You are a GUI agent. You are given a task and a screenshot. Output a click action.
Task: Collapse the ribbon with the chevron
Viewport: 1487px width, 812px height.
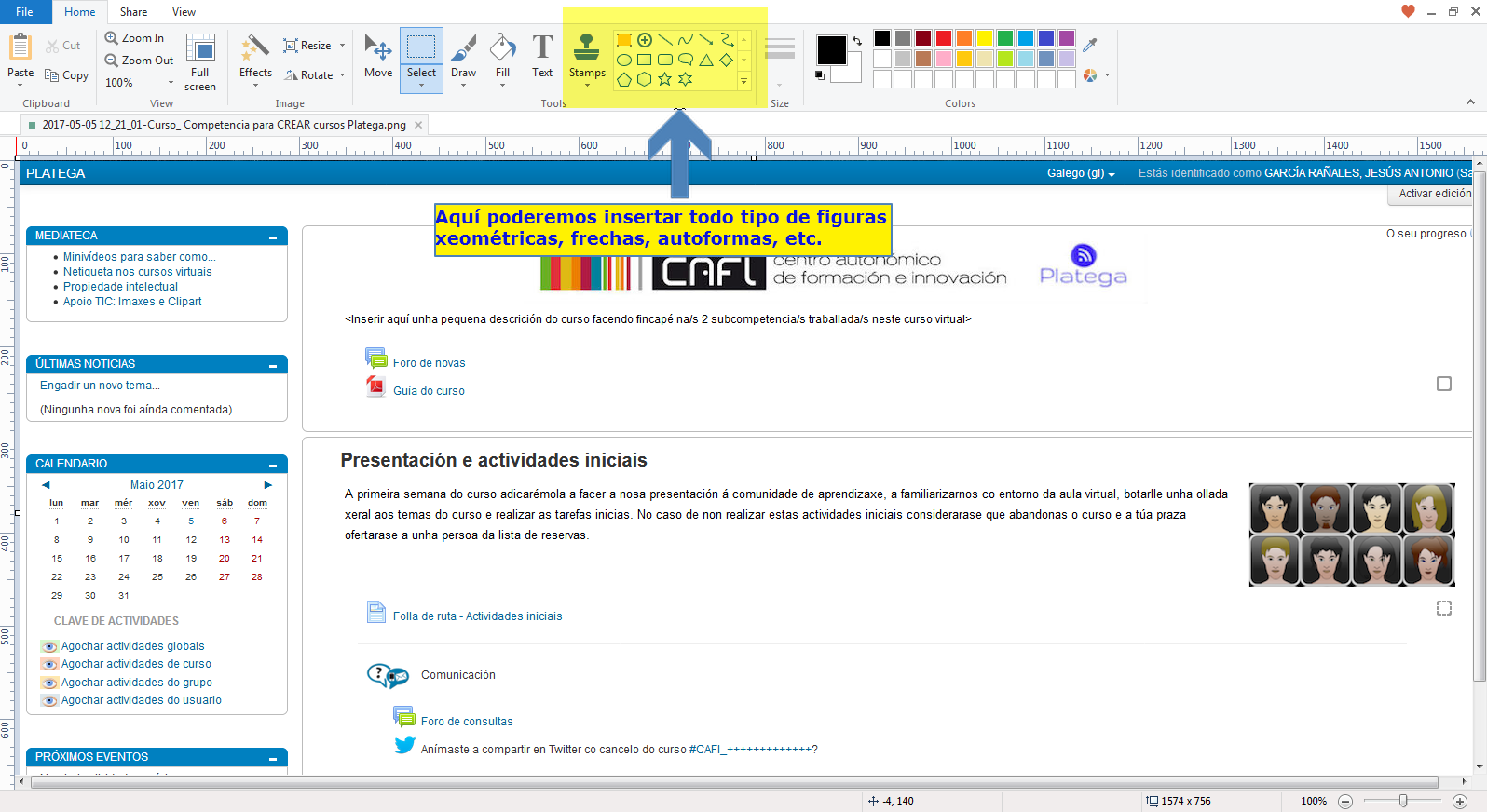pos(1470,102)
